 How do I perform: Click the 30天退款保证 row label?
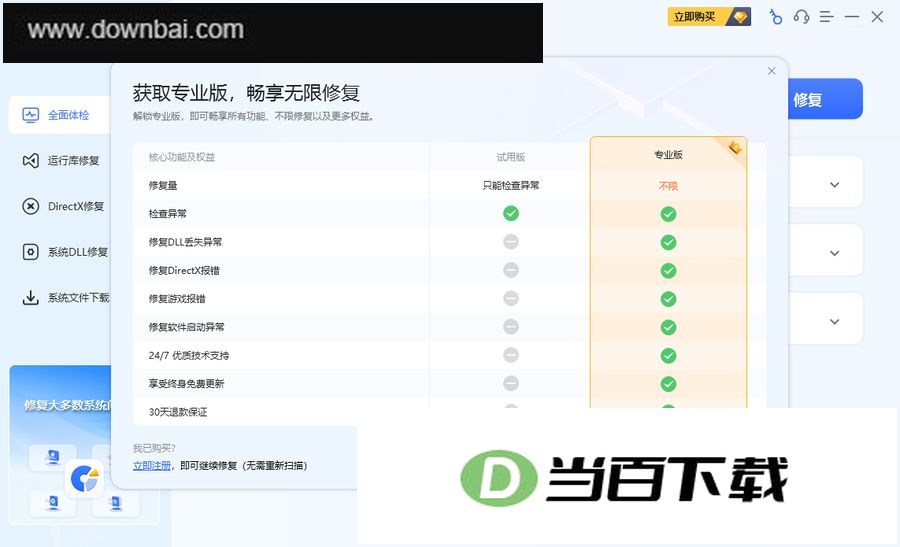click(177, 412)
